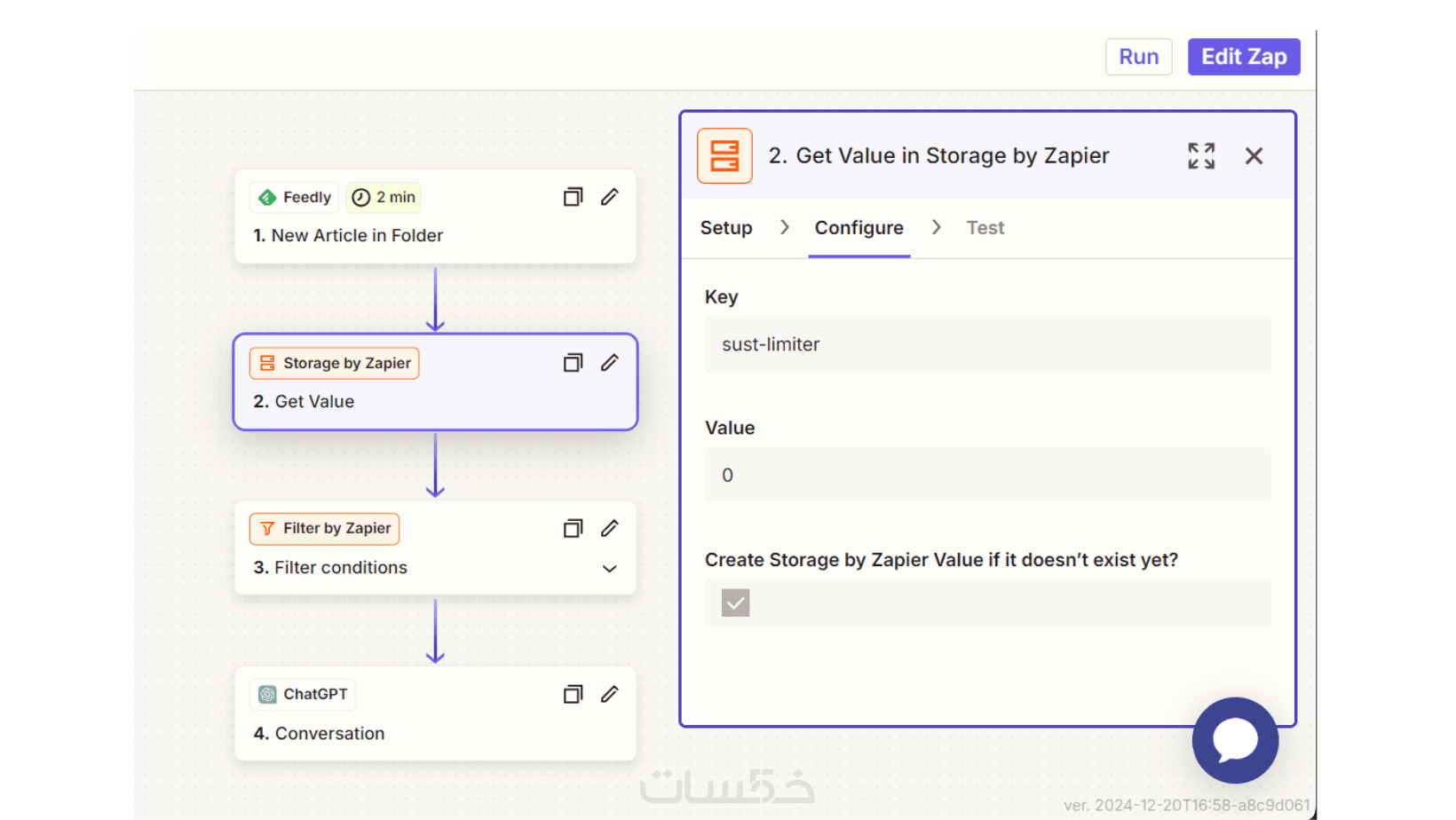Image resolution: width=1456 pixels, height=820 pixels.
Task: Expand the Filter conditions chevron
Action: (609, 569)
